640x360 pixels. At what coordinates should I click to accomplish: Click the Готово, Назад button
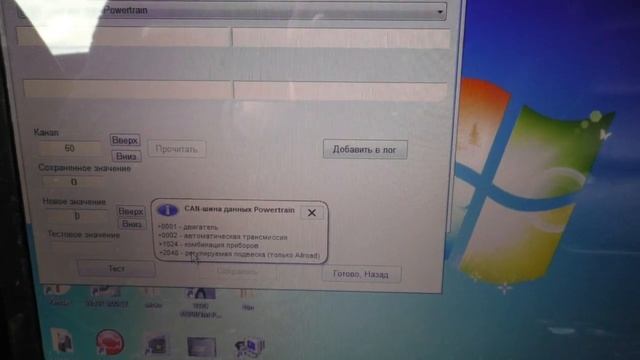coord(361,274)
